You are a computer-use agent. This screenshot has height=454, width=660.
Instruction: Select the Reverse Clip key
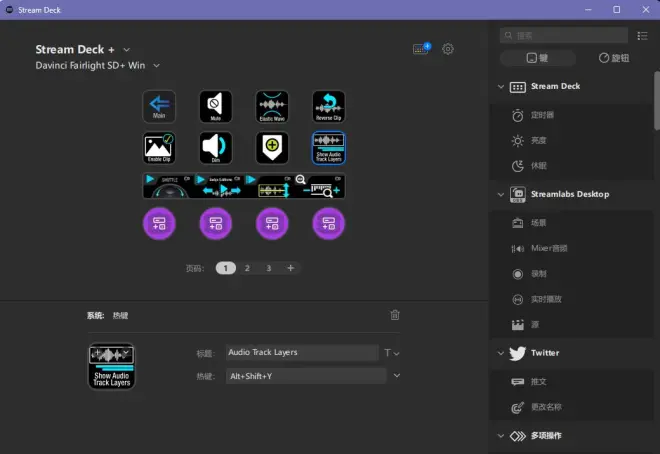329,106
